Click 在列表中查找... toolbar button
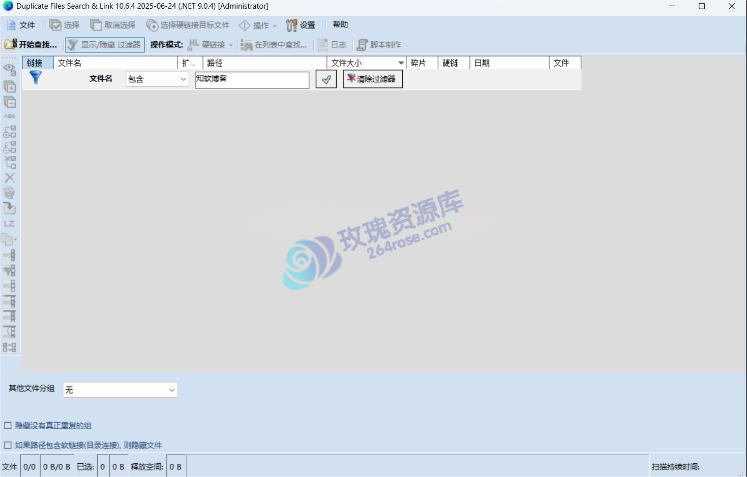This screenshot has height=477, width=747. pos(274,44)
